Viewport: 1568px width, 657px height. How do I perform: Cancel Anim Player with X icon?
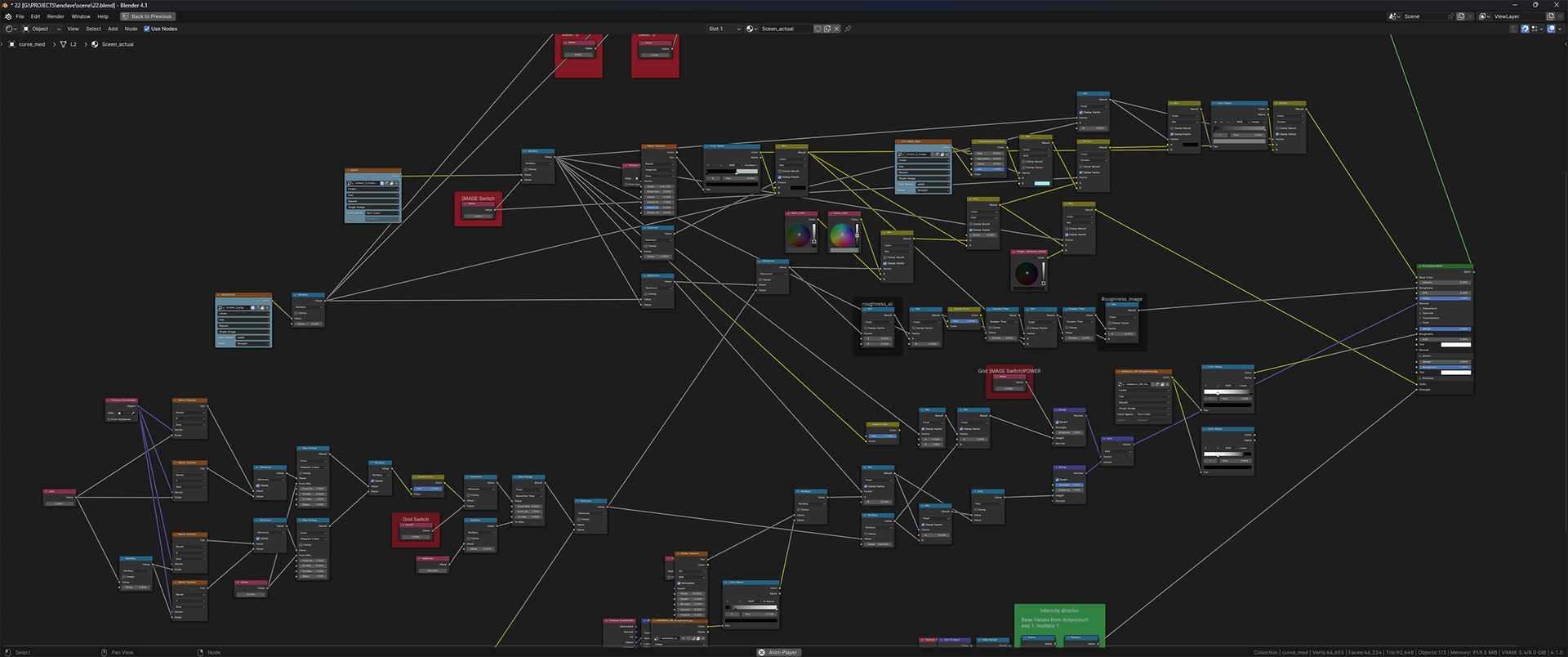[761, 652]
